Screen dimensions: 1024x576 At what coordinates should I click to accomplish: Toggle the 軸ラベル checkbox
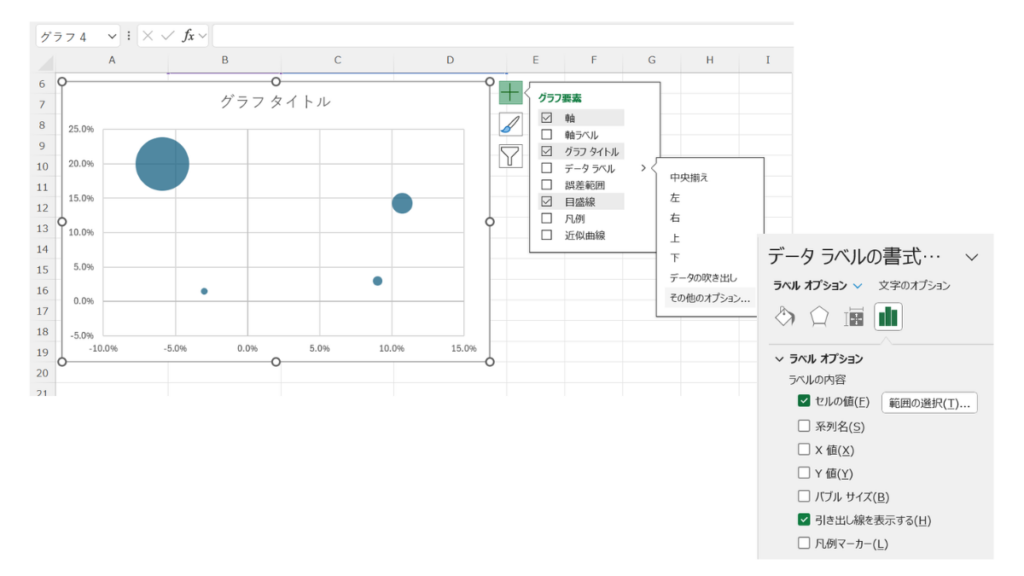pyautogui.click(x=546, y=134)
